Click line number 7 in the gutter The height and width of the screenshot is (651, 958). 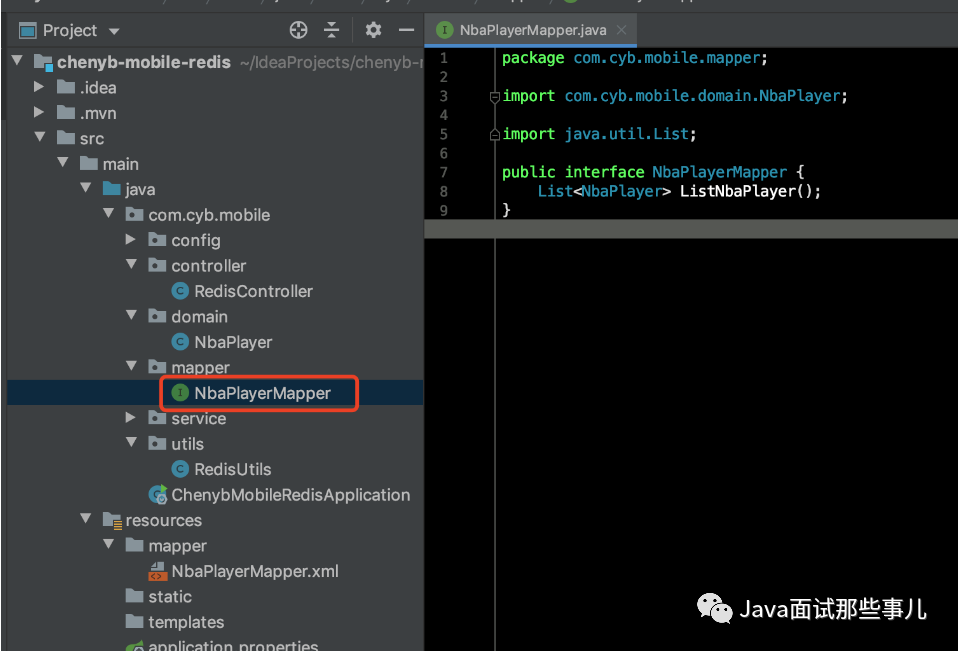pyautogui.click(x=444, y=173)
